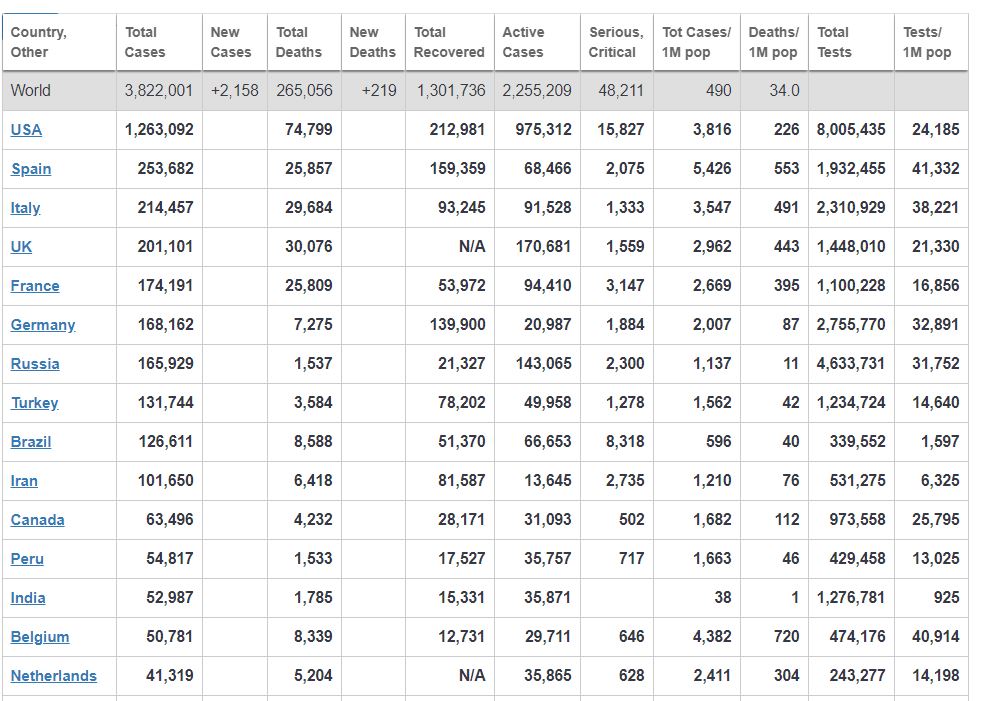Click France total cases 174,191
The width and height of the screenshot is (982, 701).
coord(166,286)
